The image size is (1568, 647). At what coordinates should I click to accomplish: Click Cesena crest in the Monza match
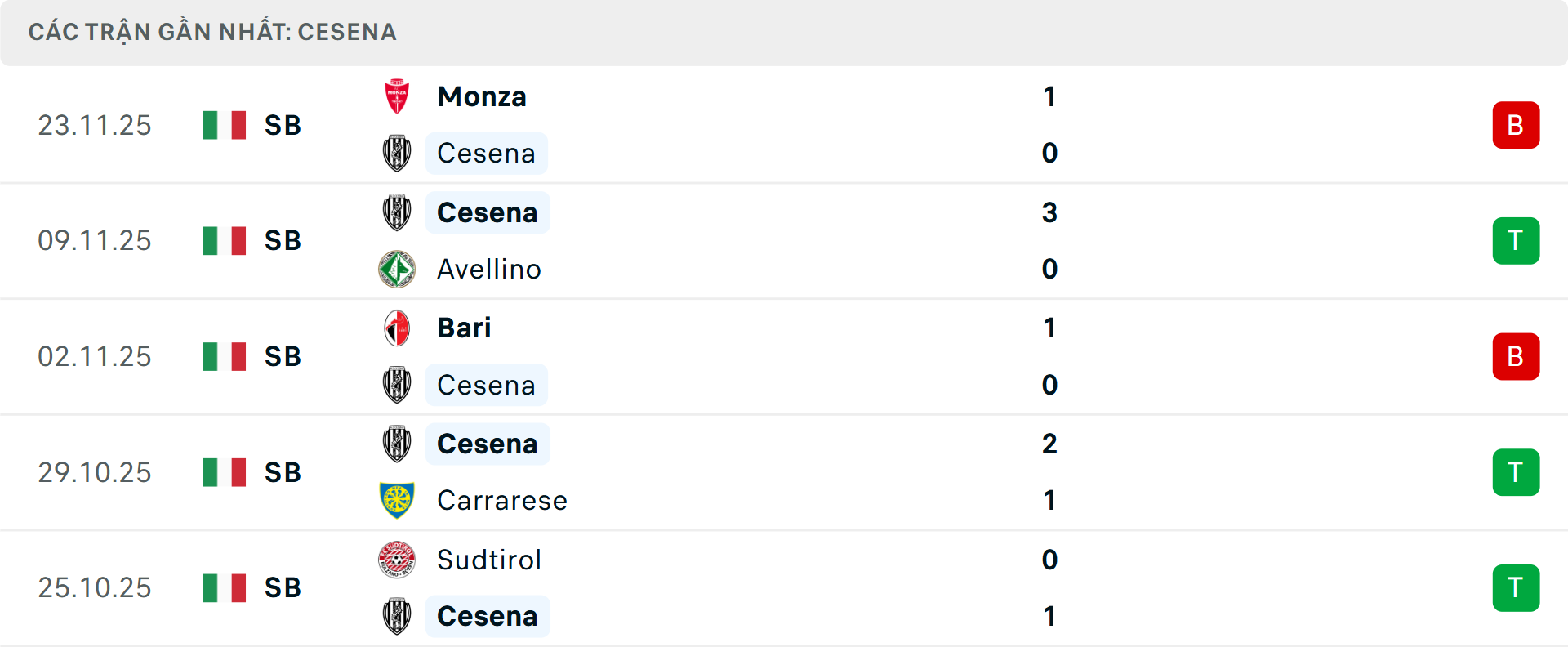(397, 154)
